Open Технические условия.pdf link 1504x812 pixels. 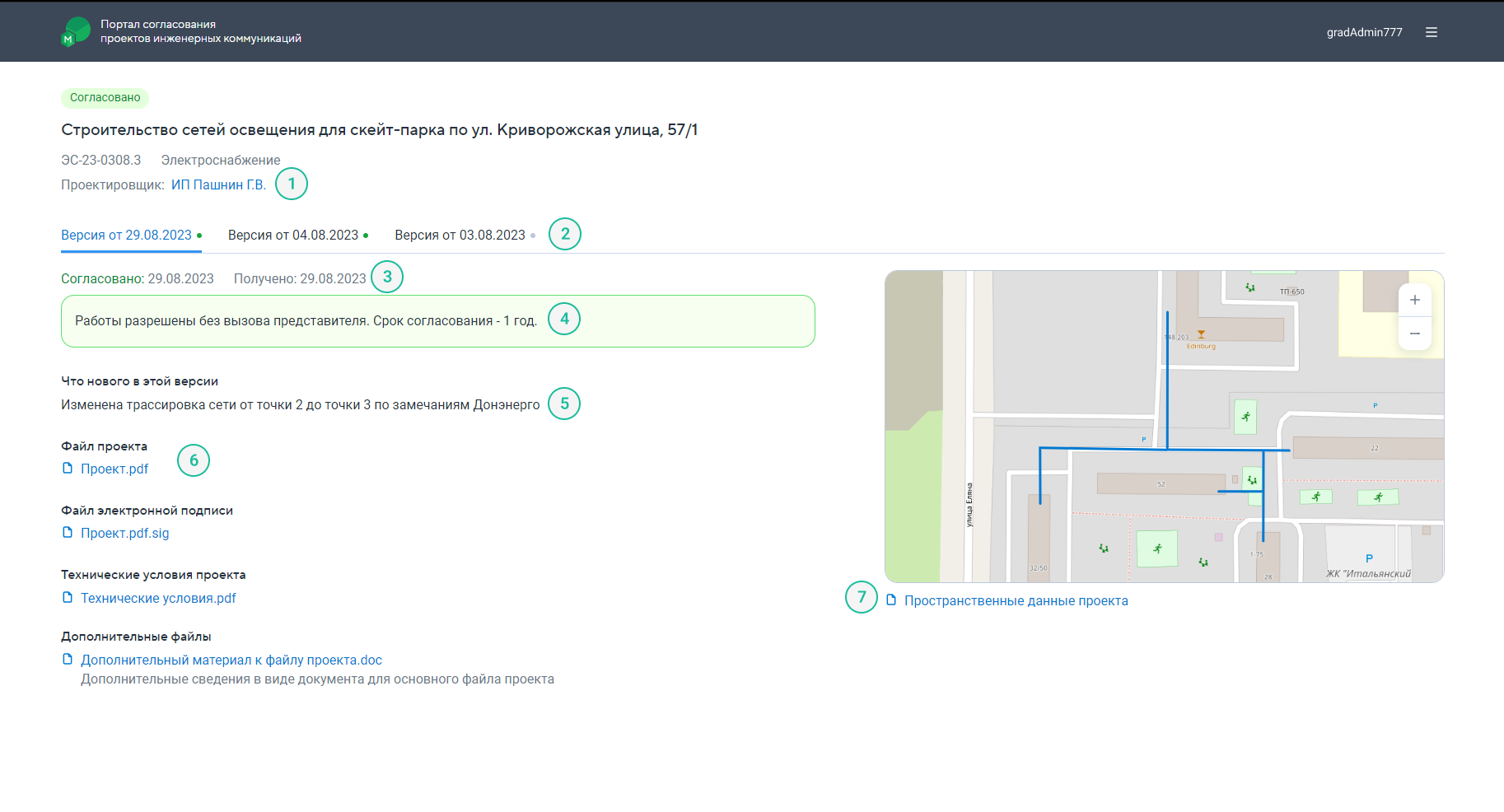tap(158, 598)
